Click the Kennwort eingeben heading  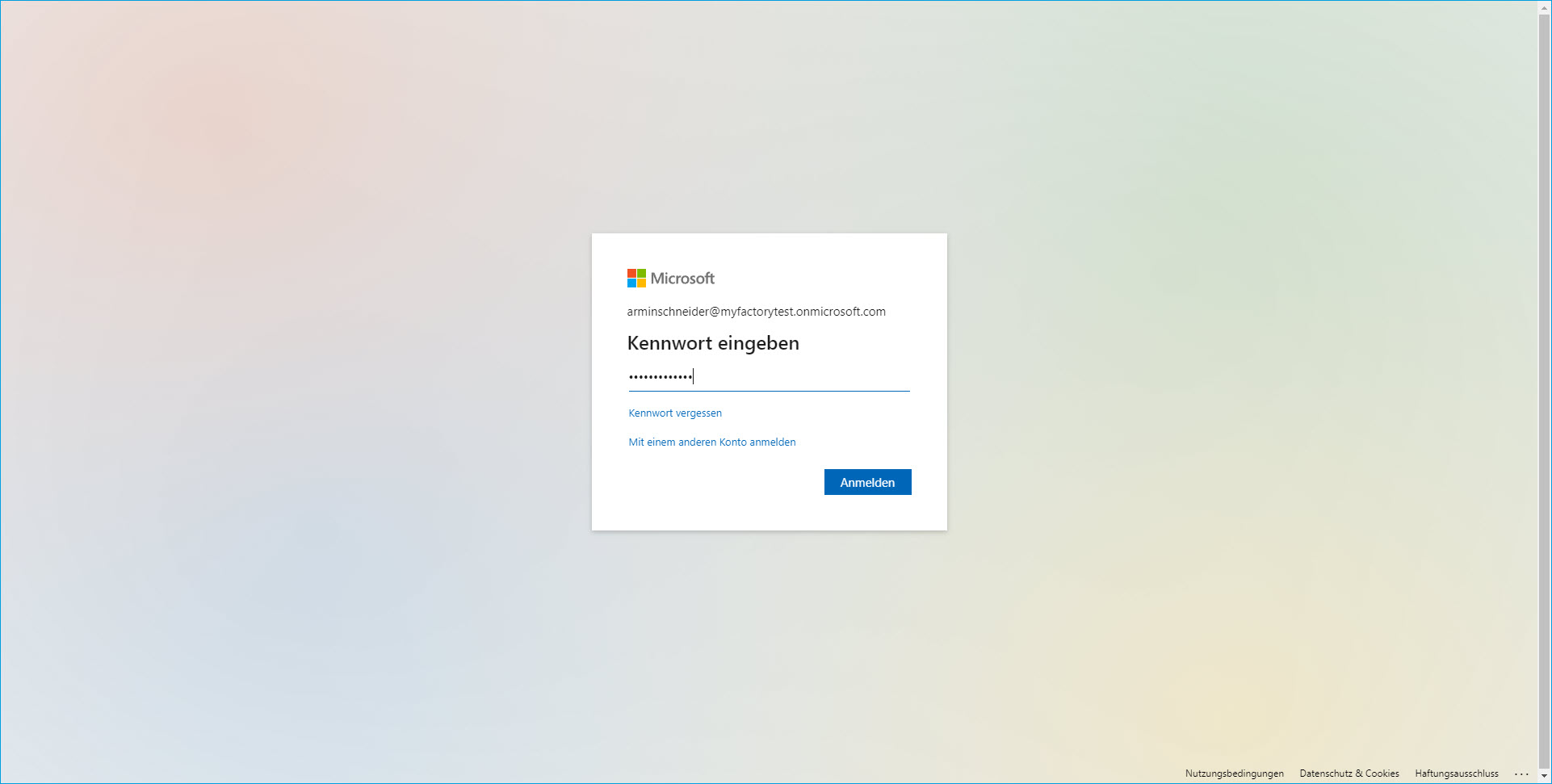tap(713, 343)
